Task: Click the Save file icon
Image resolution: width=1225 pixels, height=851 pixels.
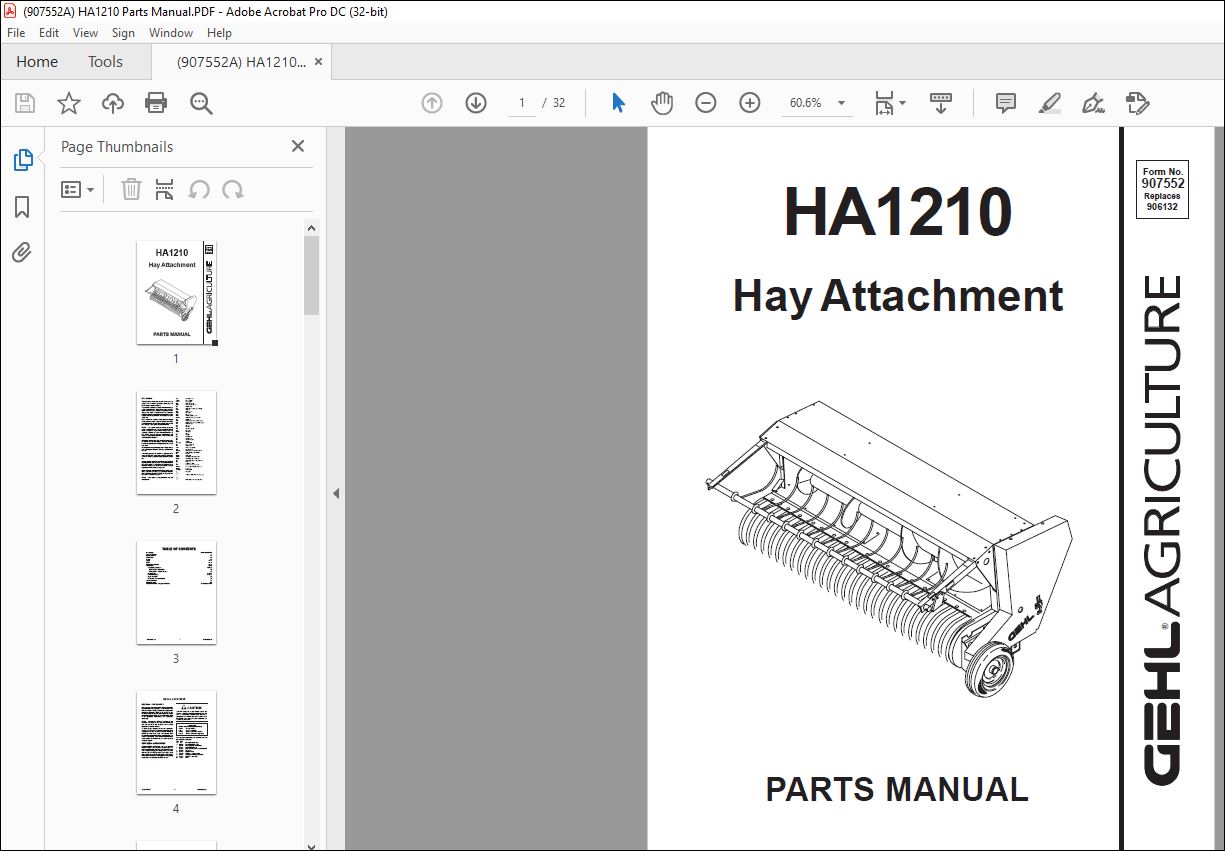Action: (25, 103)
